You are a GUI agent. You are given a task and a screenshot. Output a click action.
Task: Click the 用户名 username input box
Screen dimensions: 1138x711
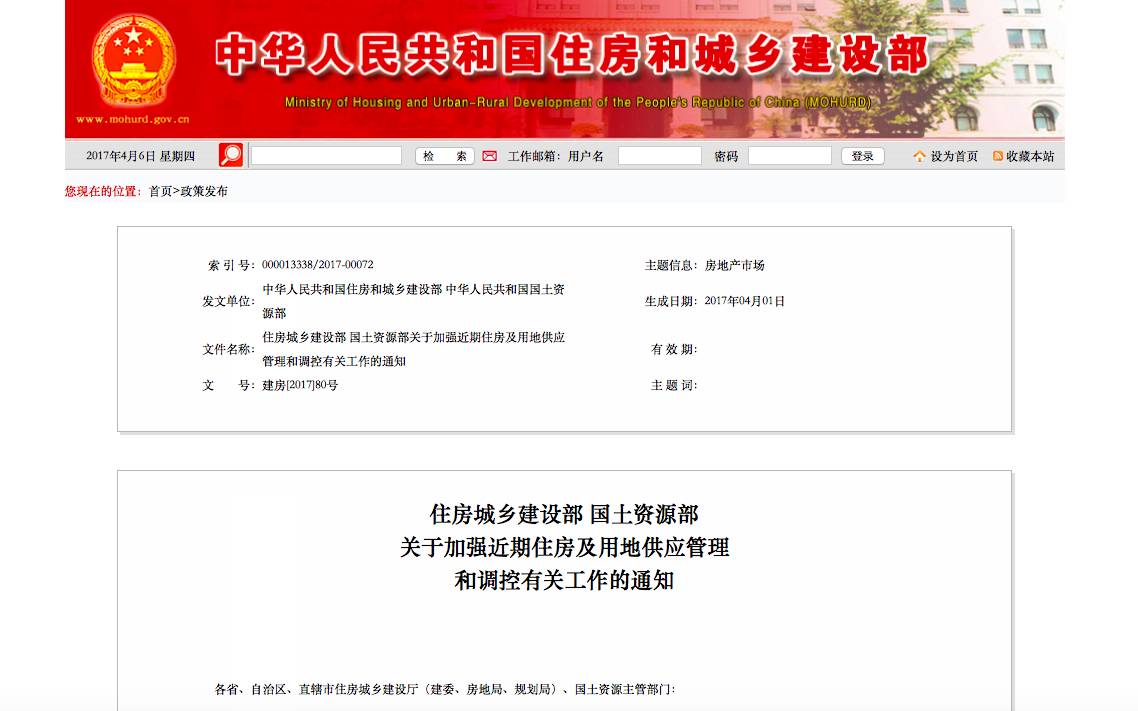[659, 156]
